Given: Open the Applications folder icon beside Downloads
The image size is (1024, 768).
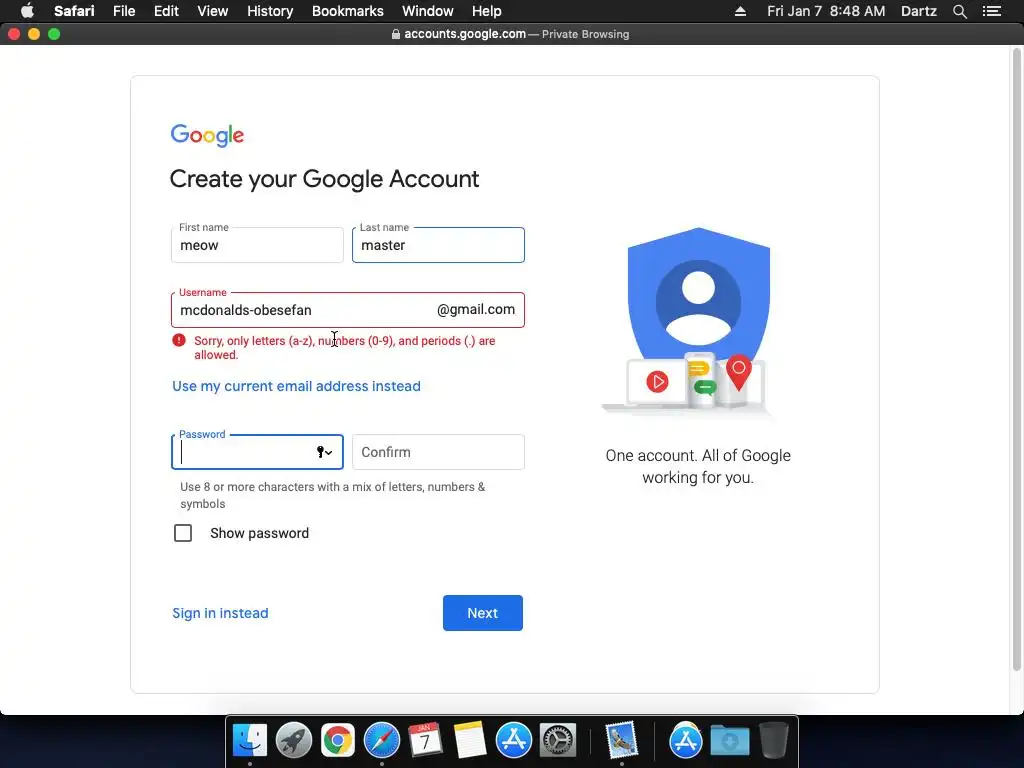Looking at the screenshot, I should point(686,740).
